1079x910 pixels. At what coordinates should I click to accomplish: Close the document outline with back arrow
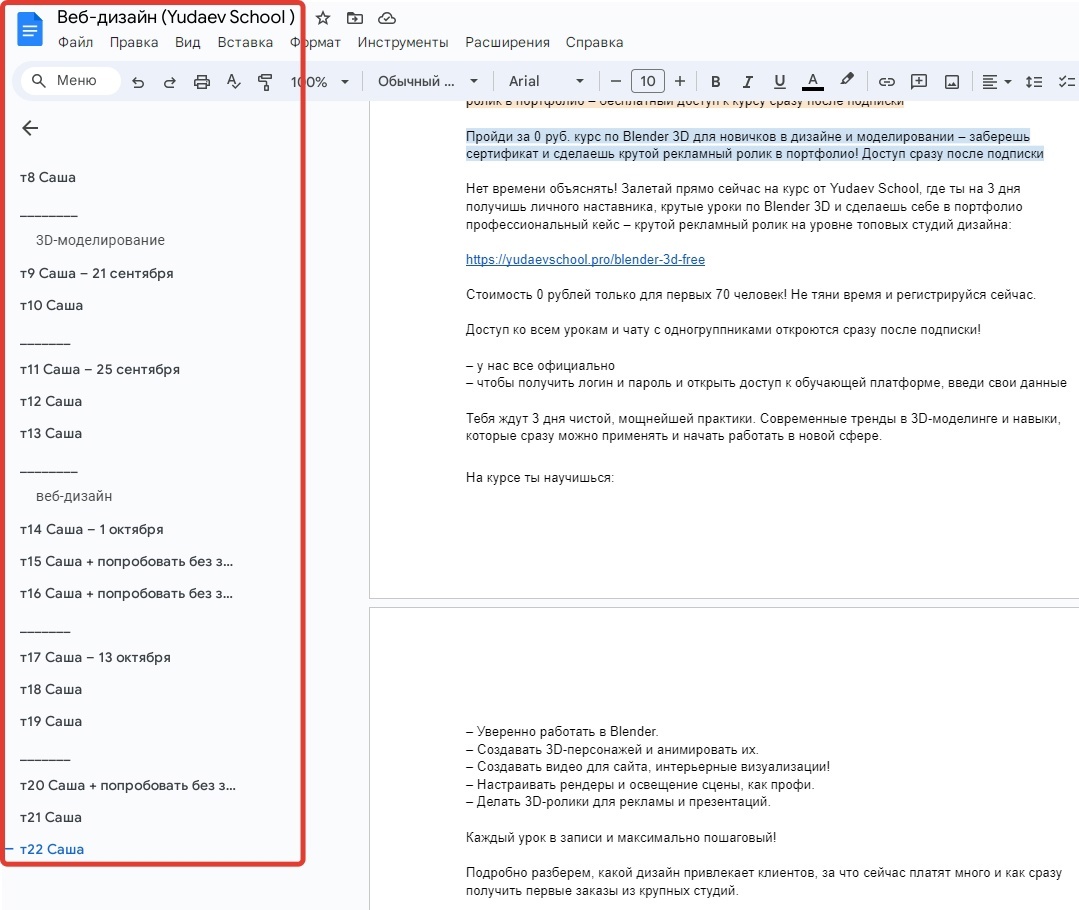click(30, 128)
